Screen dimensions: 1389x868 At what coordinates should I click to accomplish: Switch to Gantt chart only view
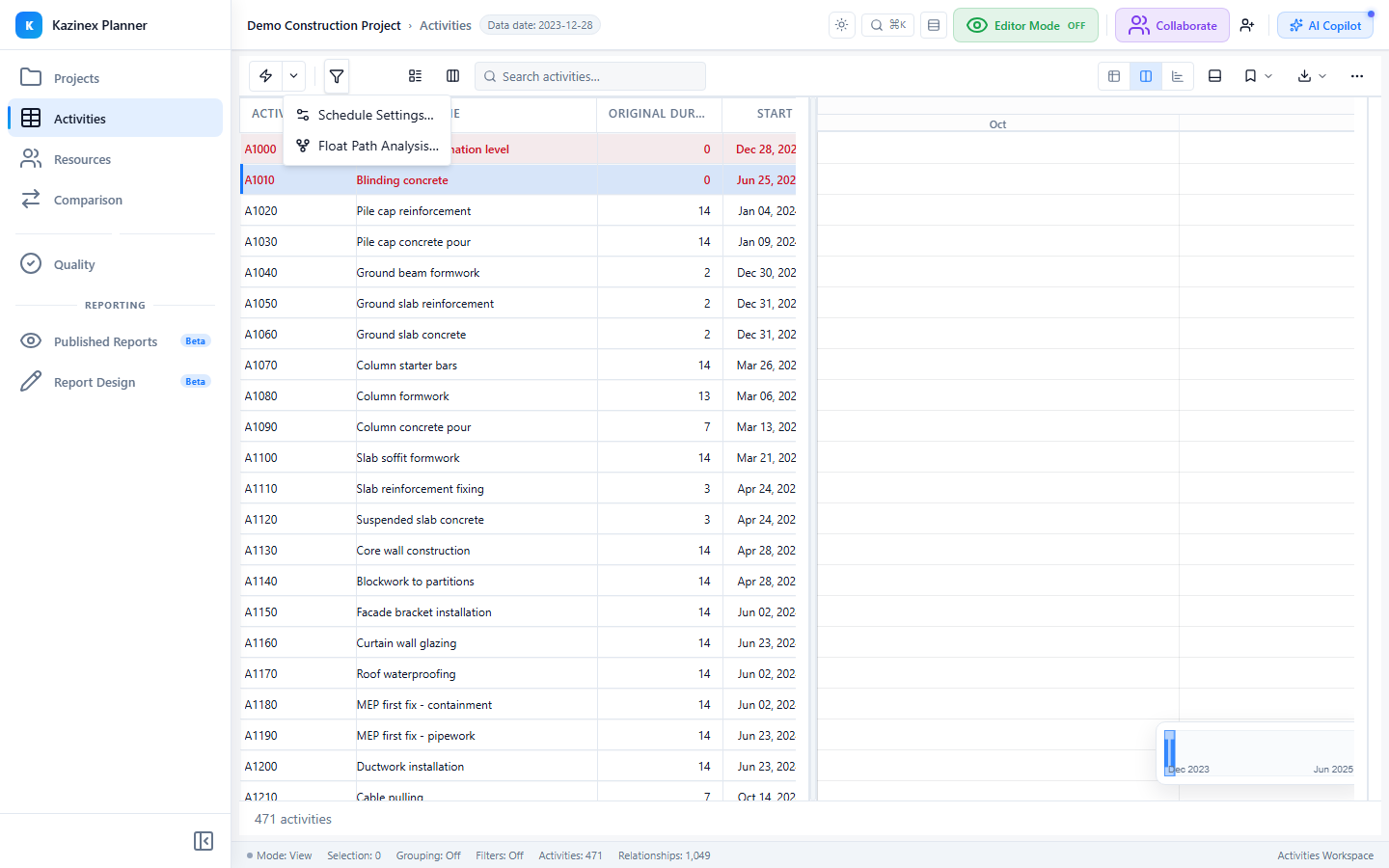pos(1178,76)
